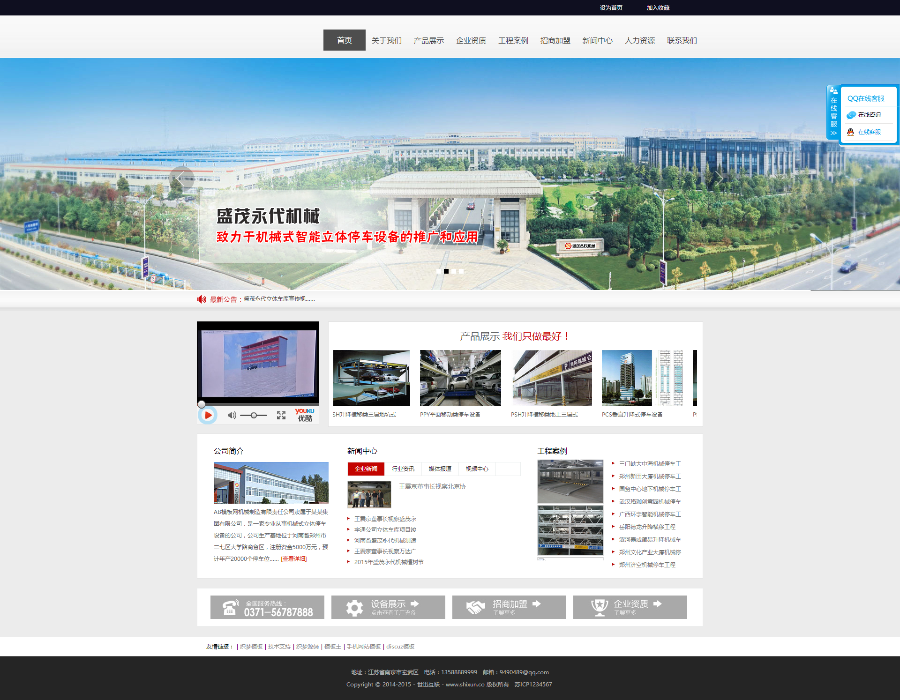This screenshot has height=700, width=900.
Task: Open the 产品展示 menu item
Action: coord(429,40)
